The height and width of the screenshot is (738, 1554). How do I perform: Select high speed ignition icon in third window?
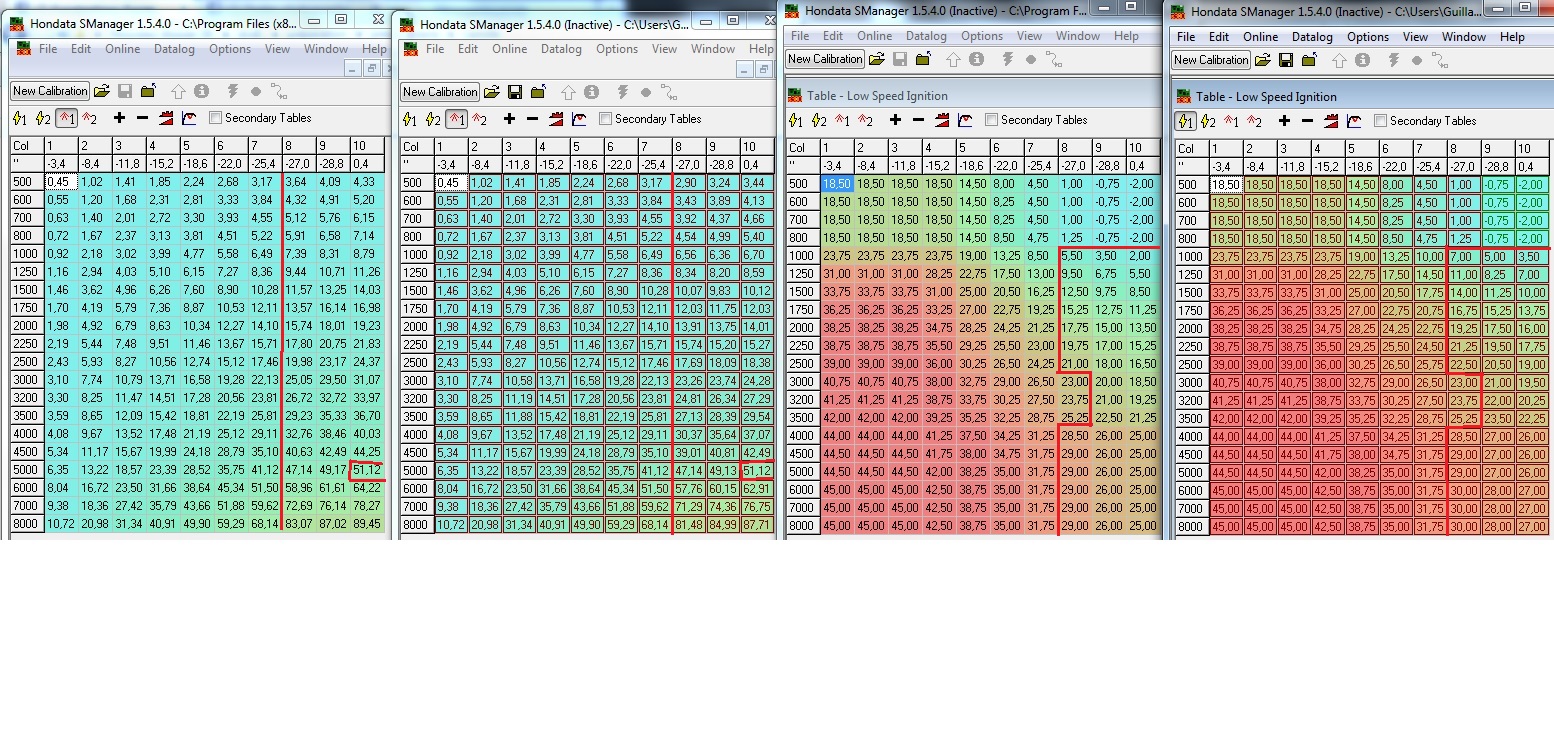tap(819, 120)
